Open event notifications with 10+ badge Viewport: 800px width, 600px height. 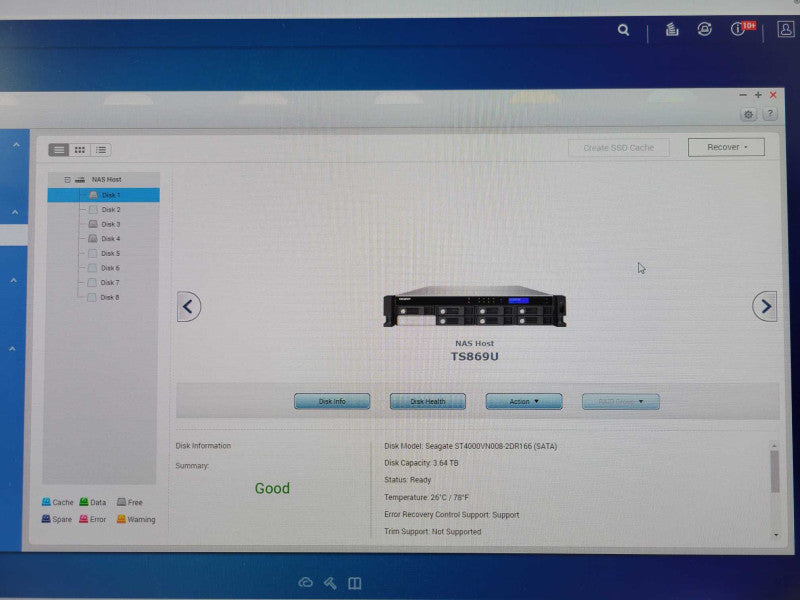click(x=741, y=29)
